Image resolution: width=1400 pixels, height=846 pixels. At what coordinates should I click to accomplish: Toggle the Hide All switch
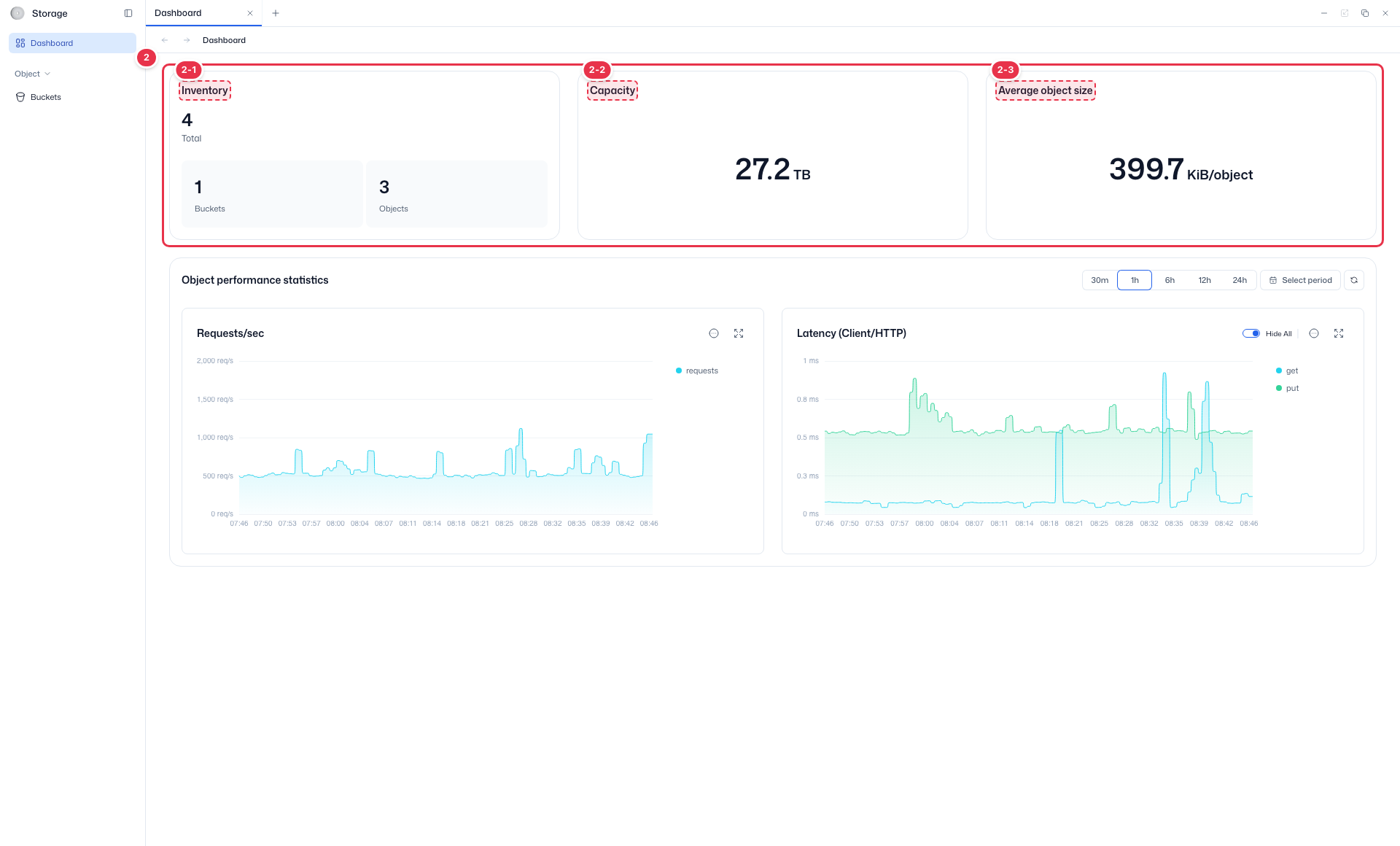pyautogui.click(x=1251, y=333)
